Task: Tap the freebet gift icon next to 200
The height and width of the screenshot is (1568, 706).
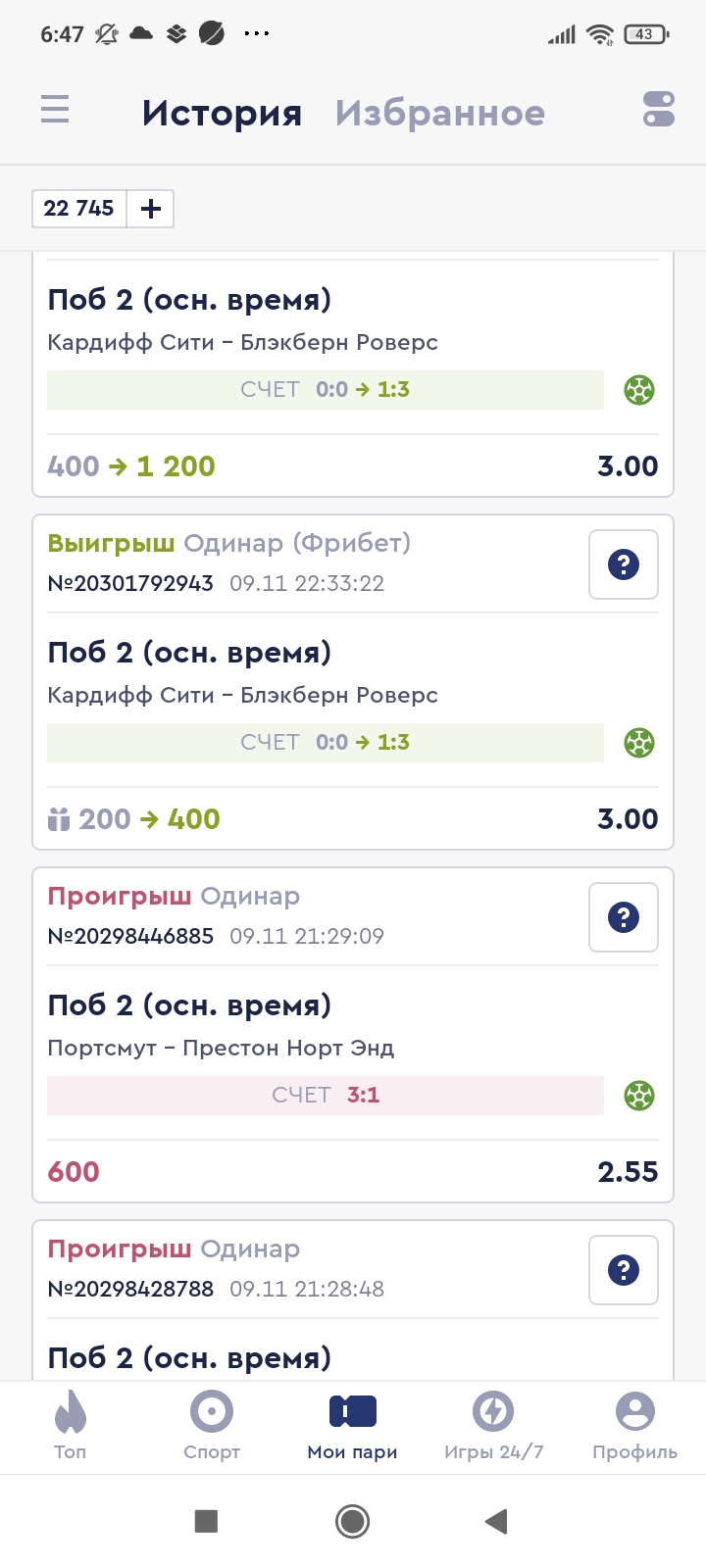Action: tap(59, 819)
